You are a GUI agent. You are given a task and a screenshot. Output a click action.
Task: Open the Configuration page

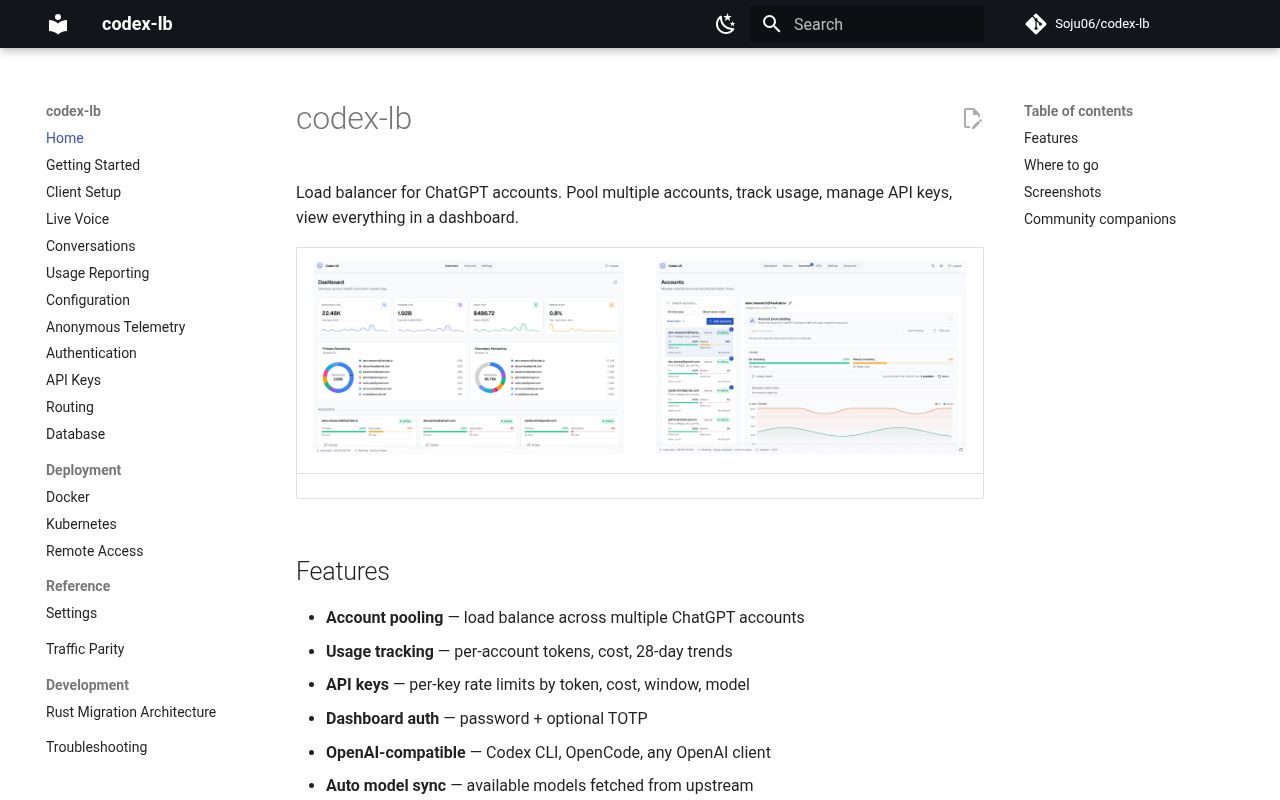(x=88, y=300)
